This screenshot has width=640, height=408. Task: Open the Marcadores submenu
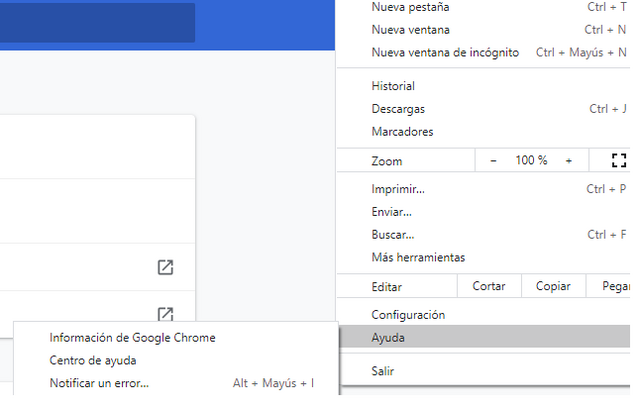483,132
